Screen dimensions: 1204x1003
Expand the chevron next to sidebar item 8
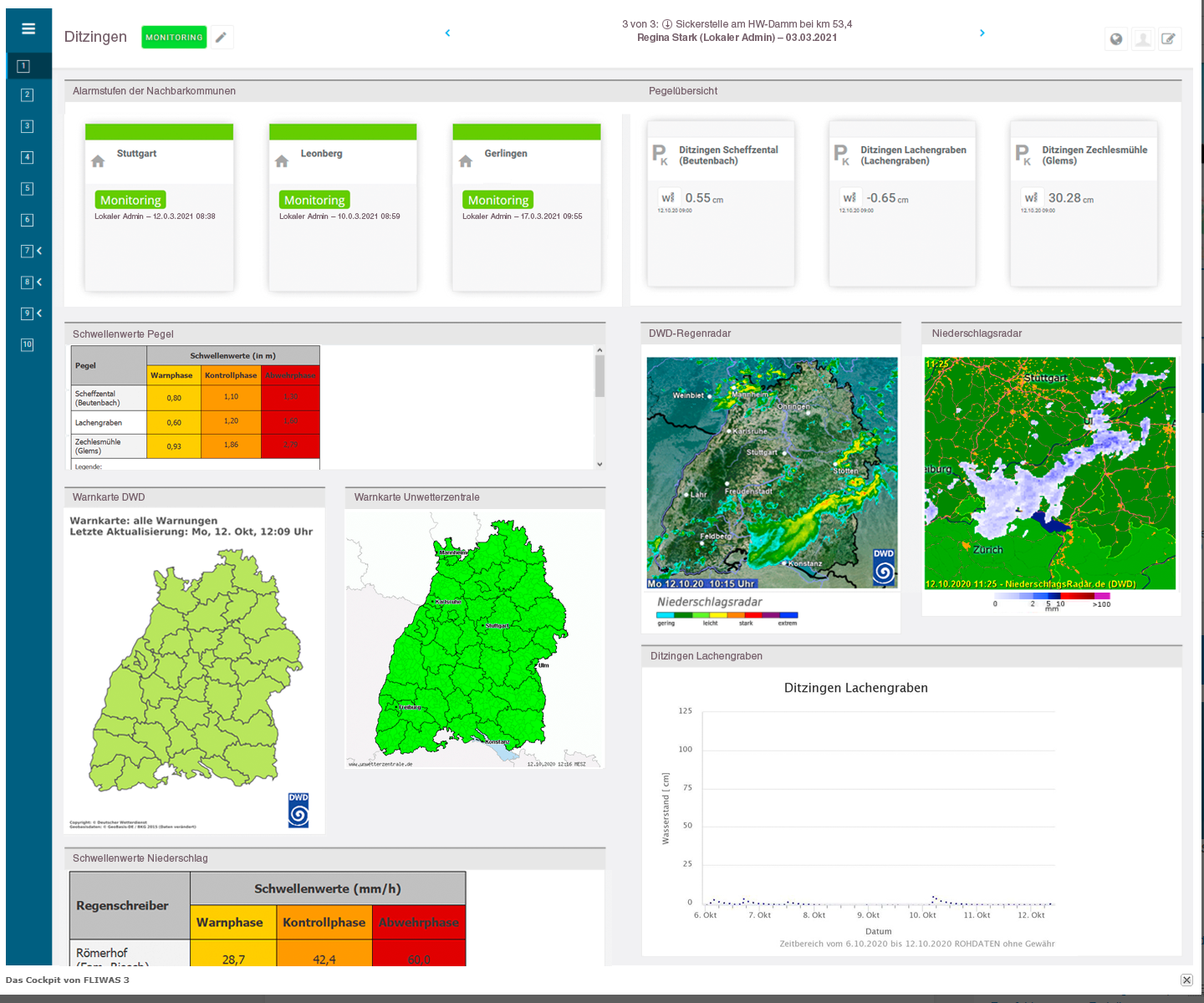click(39, 282)
